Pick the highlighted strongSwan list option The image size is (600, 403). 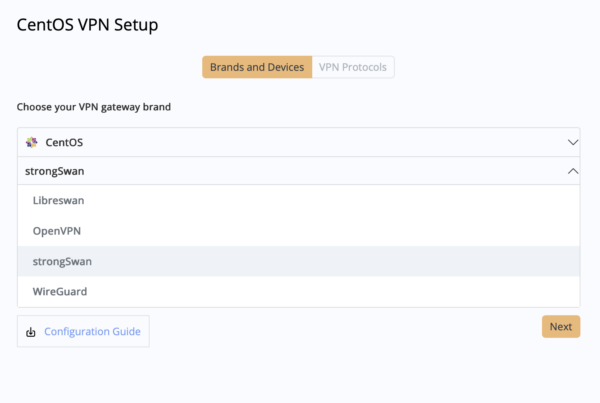click(298, 261)
